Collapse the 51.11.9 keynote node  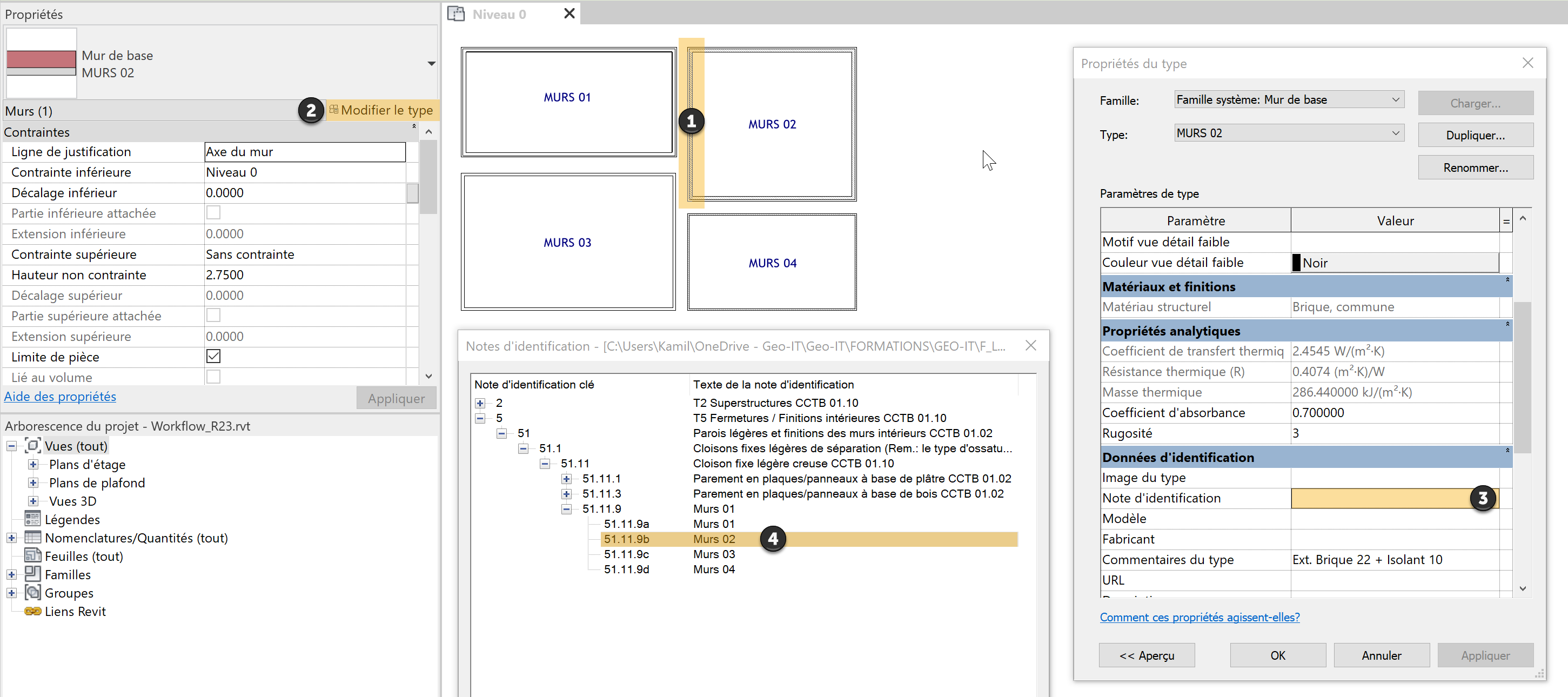566,508
